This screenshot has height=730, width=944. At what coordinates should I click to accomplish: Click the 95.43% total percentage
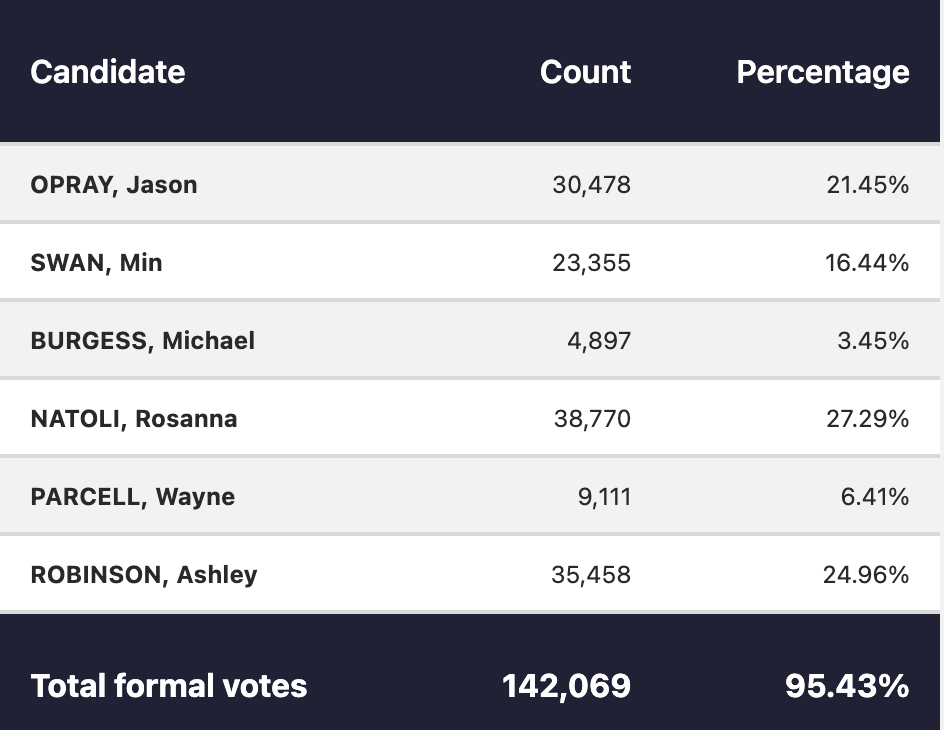click(847, 686)
